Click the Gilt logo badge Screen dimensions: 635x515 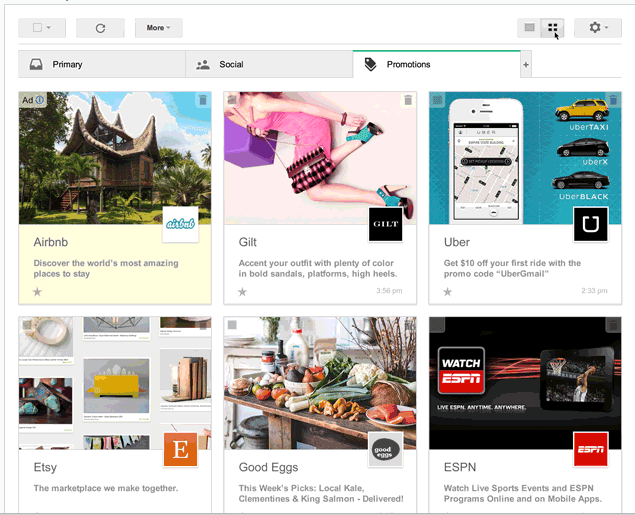coord(386,224)
